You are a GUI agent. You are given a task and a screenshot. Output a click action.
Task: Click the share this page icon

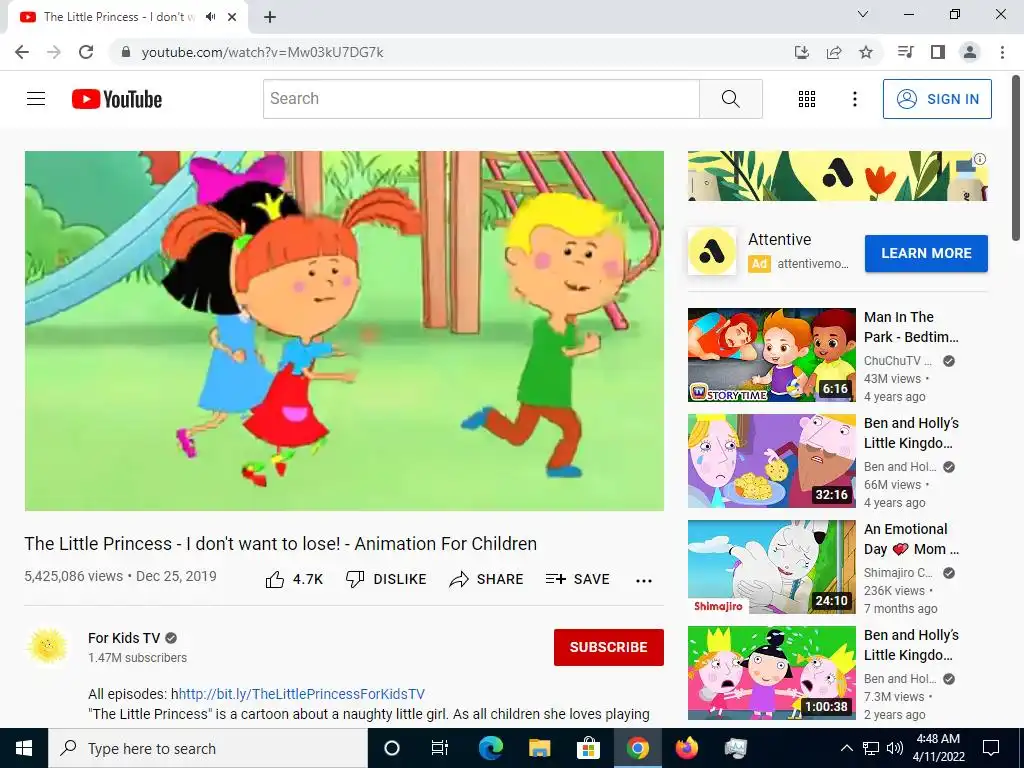pyautogui.click(x=833, y=52)
